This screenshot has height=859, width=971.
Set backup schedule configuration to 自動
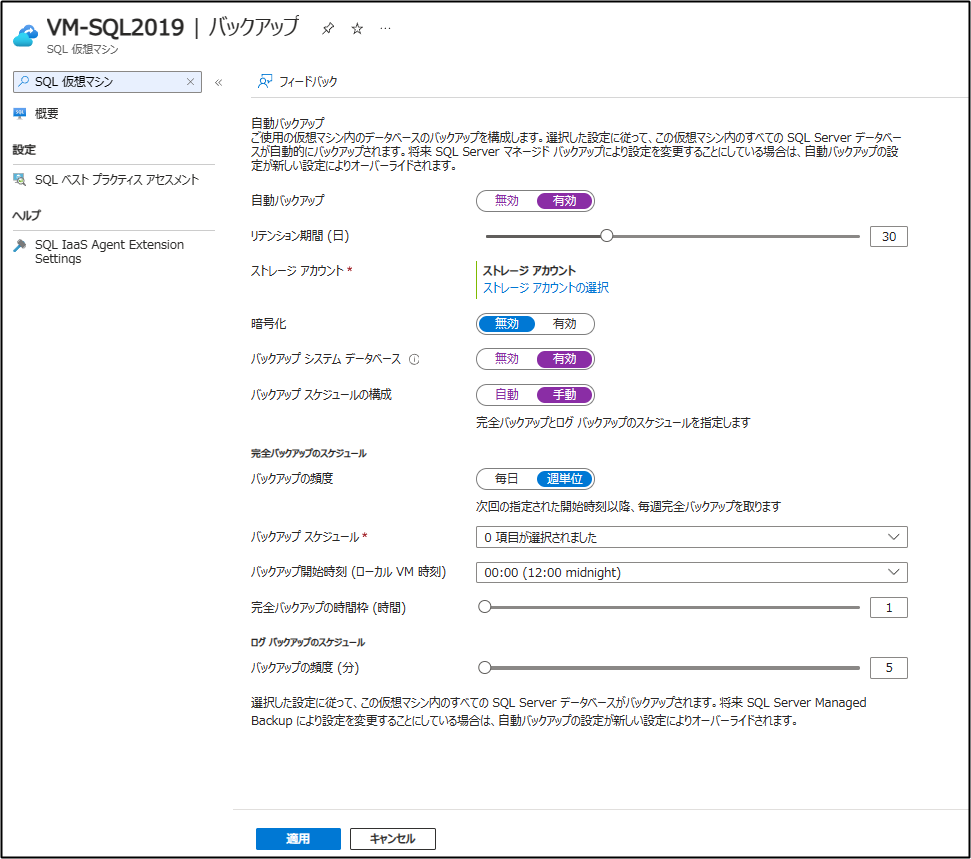pos(507,395)
